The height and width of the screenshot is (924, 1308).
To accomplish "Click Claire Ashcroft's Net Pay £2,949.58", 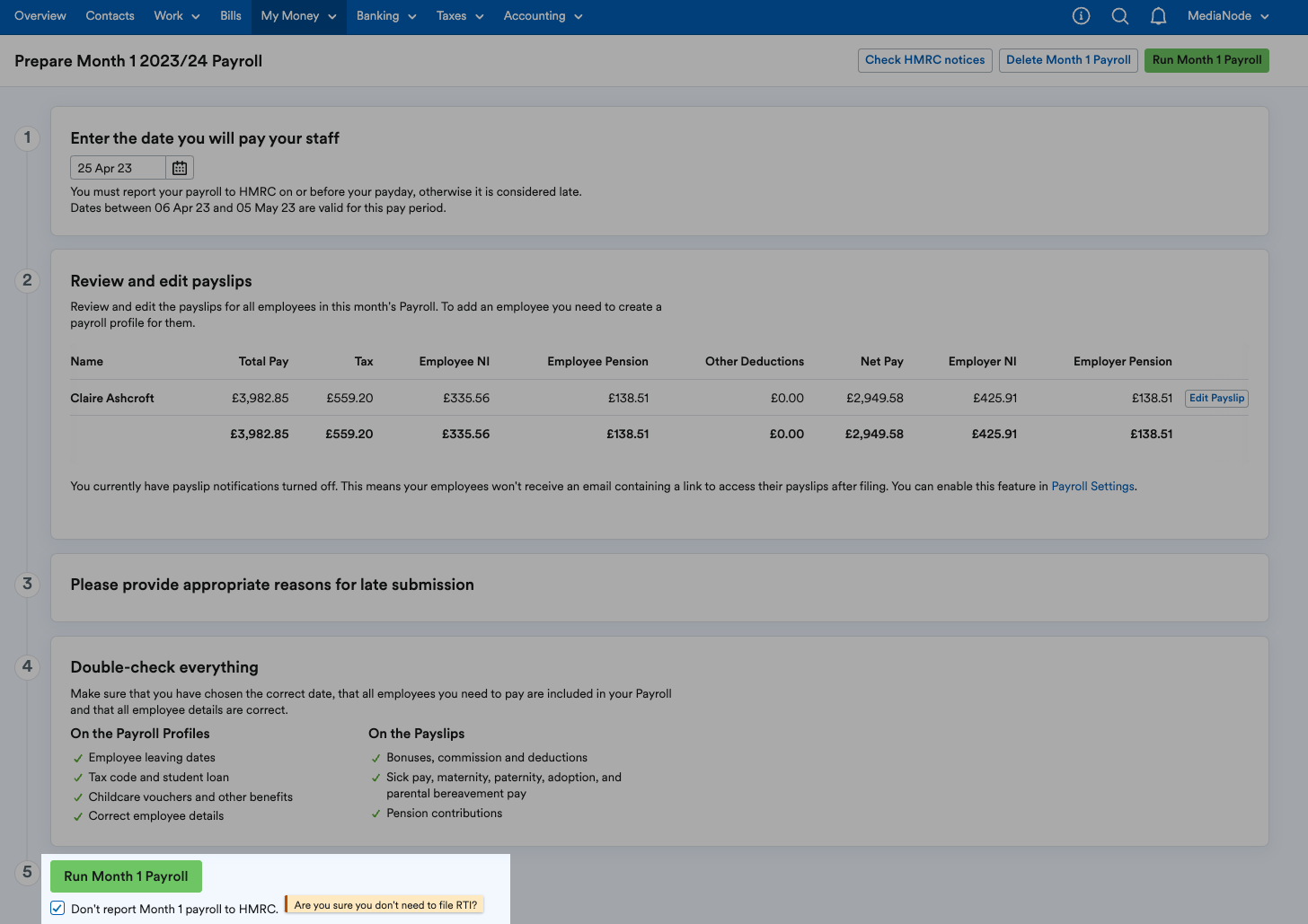I will [x=875, y=398].
